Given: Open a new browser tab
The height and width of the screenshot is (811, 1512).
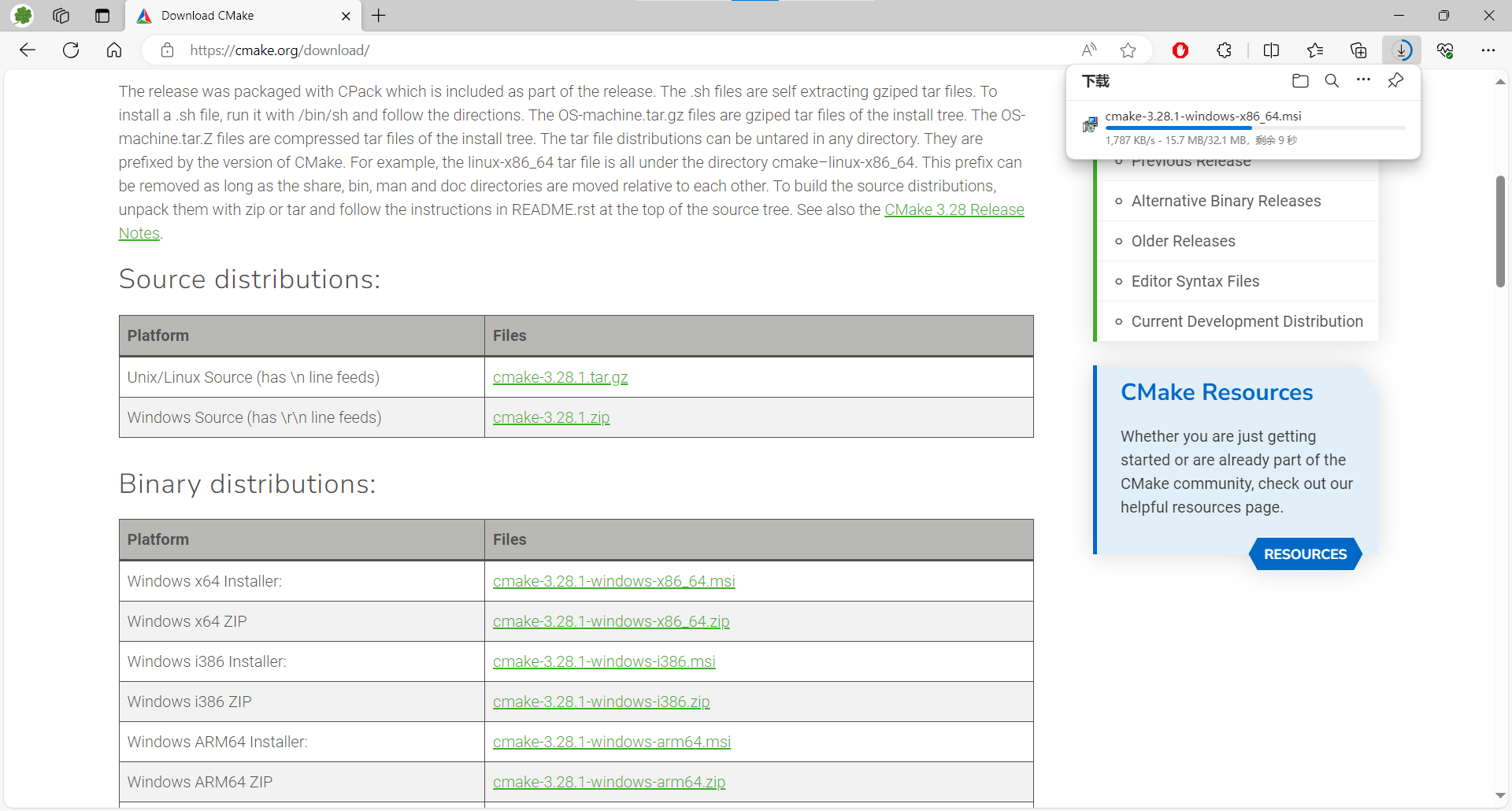Looking at the screenshot, I should [379, 16].
